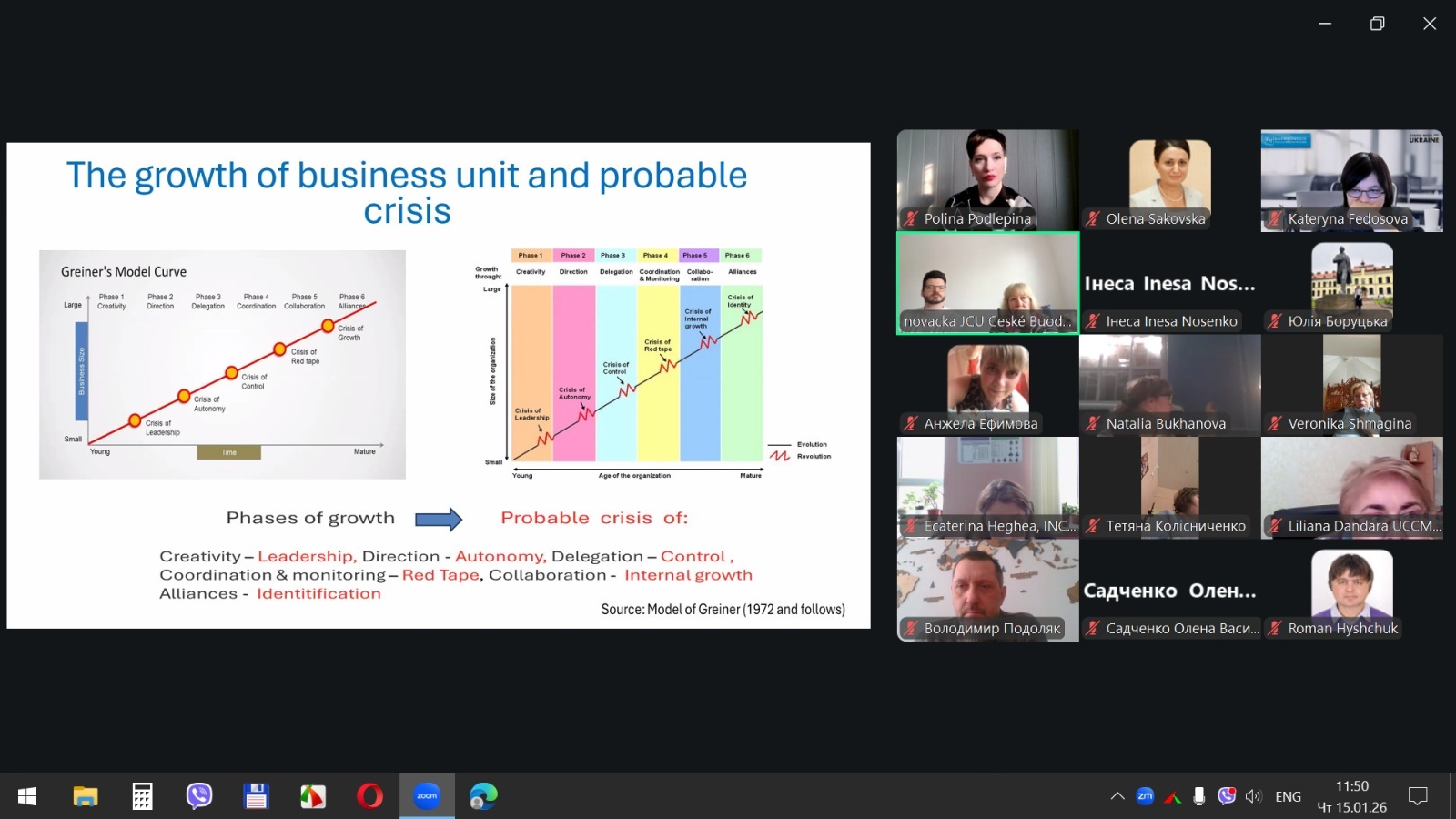Open Microsoft Edge from taskbar
The width and height of the screenshot is (1456, 819).
483,796
